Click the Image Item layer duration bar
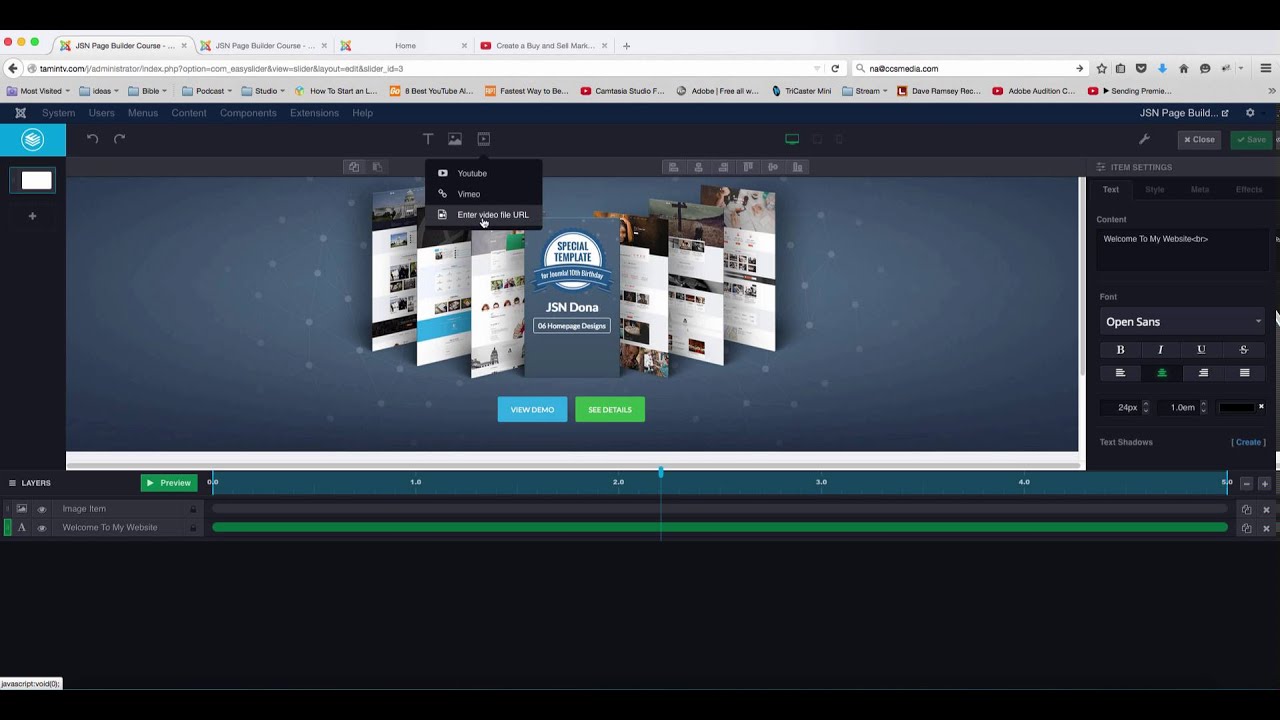Image resolution: width=1280 pixels, height=720 pixels. pyautogui.click(x=720, y=509)
